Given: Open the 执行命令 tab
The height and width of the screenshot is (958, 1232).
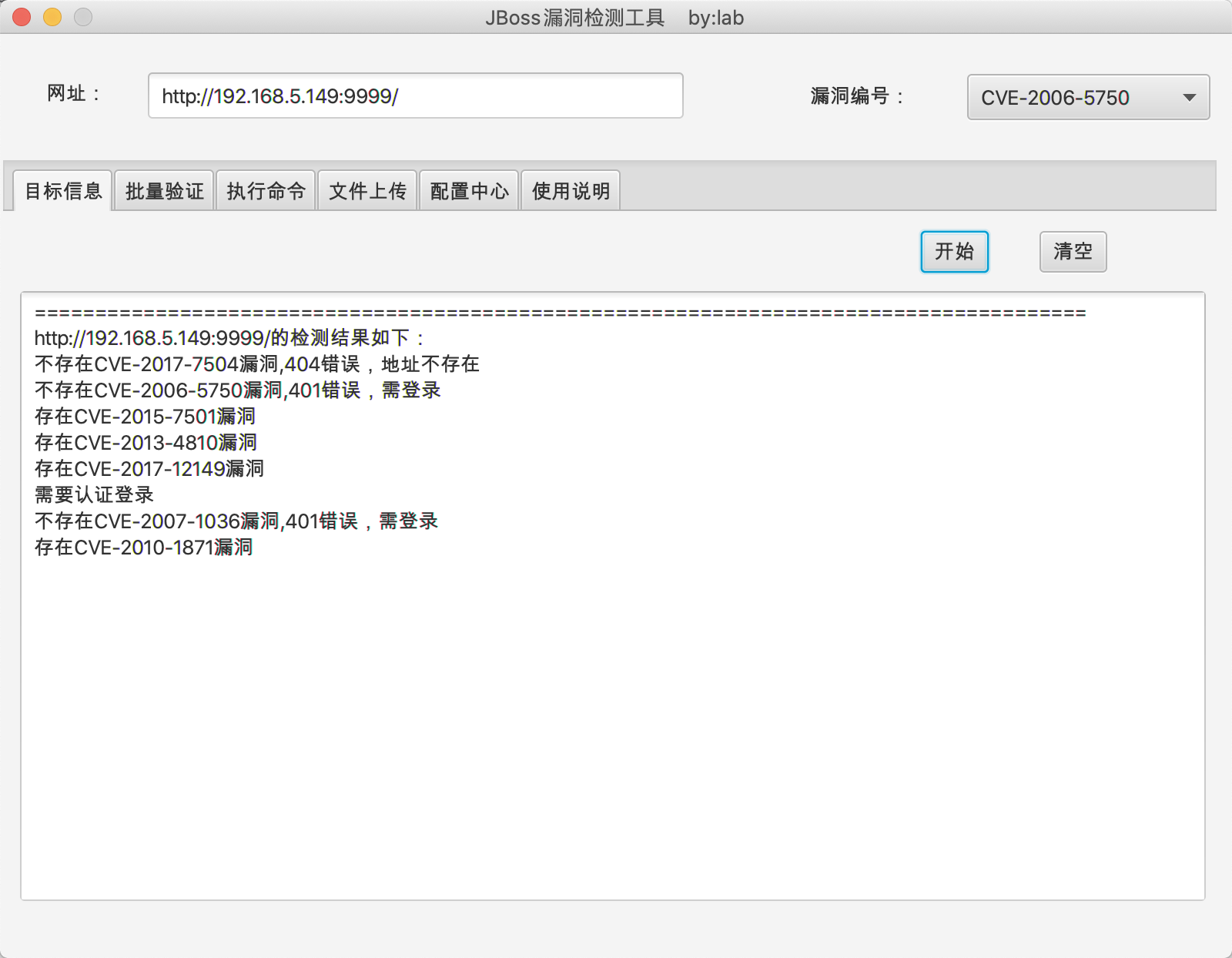Looking at the screenshot, I should point(266,190).
